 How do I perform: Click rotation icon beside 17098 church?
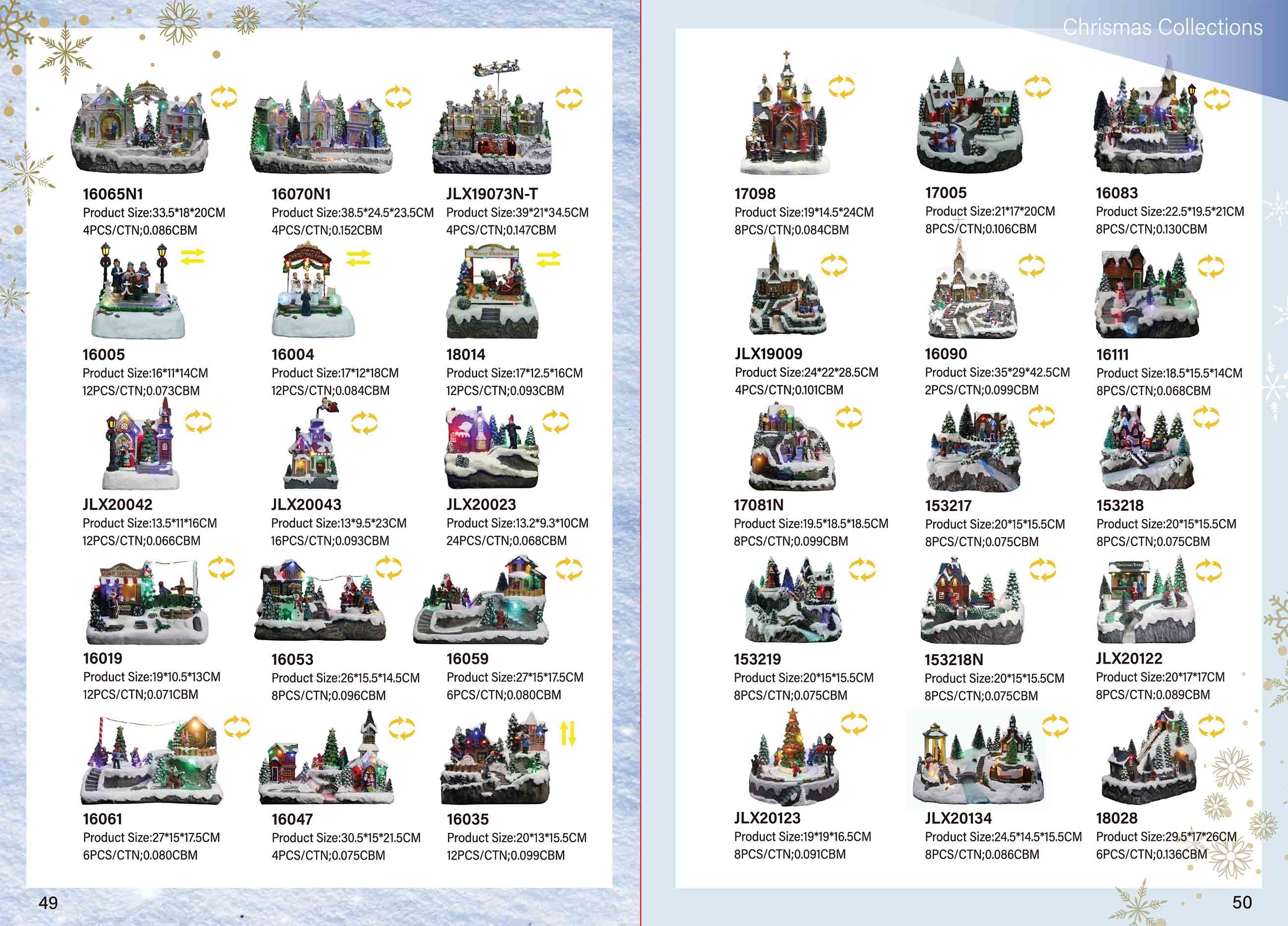[841, 87]
